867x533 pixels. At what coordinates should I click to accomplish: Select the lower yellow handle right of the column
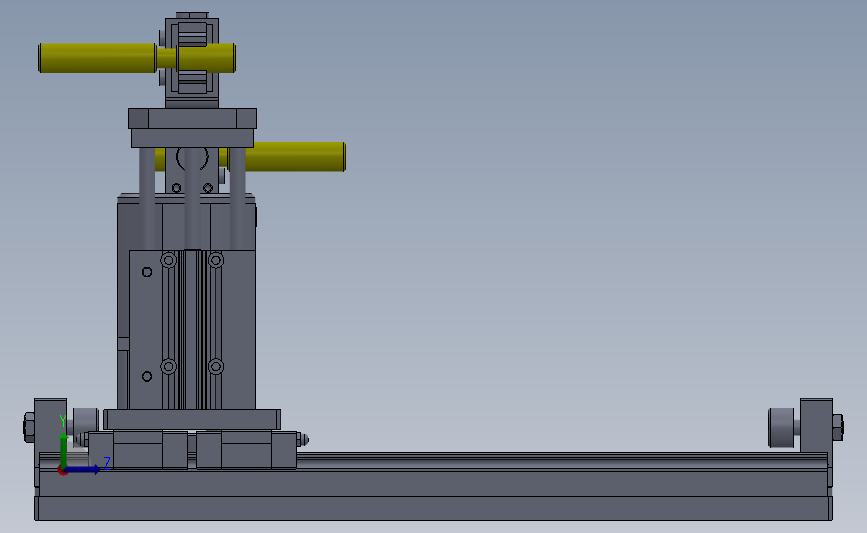295,157
